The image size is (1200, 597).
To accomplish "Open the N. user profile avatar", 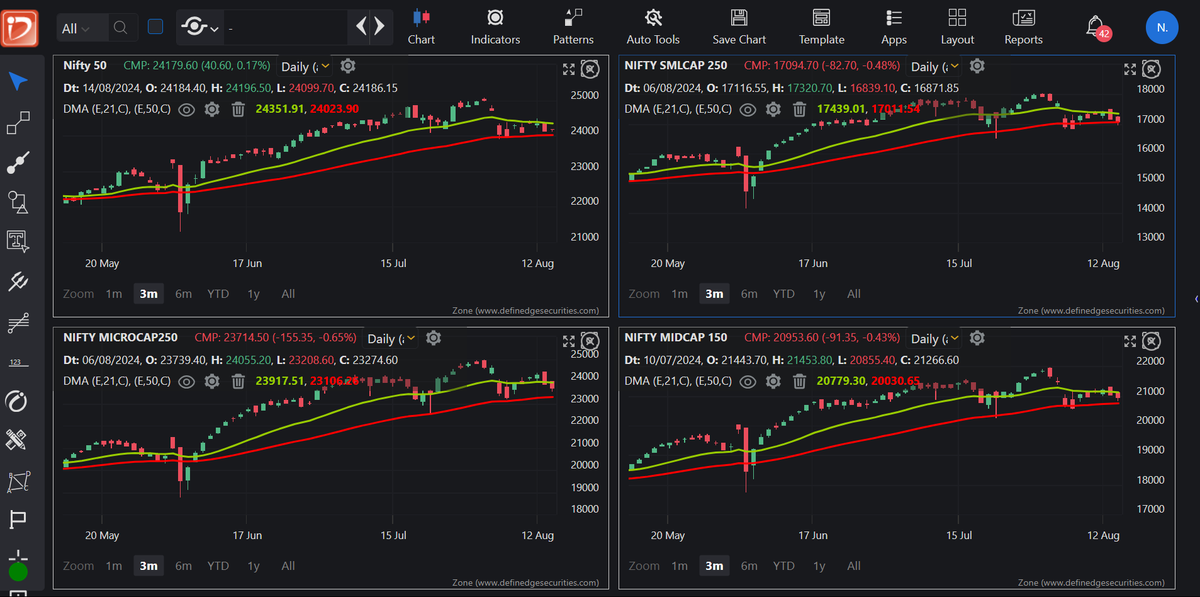I will [x=1161, y=27].
